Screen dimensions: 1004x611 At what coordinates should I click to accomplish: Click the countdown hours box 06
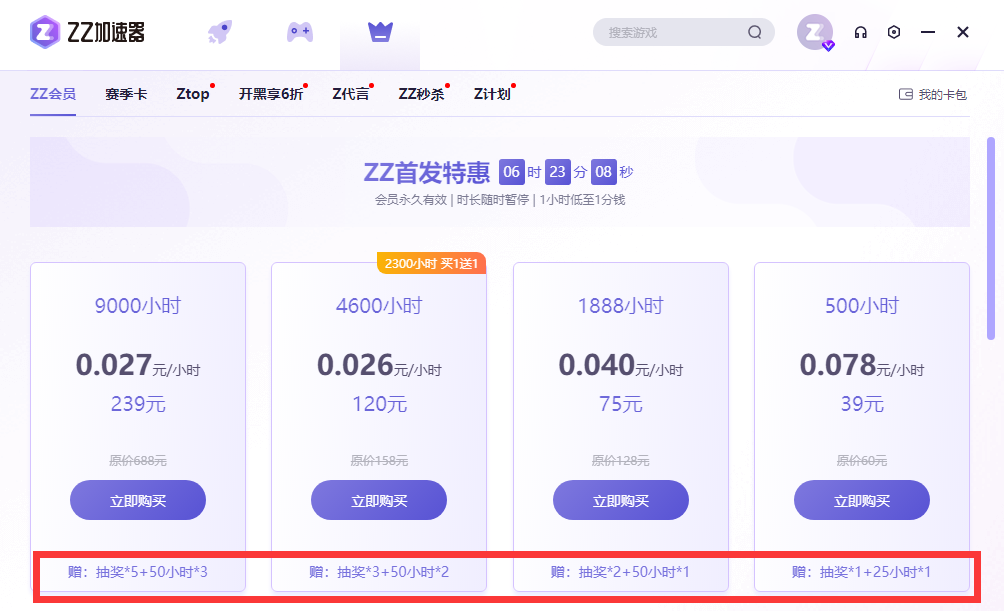512,172
